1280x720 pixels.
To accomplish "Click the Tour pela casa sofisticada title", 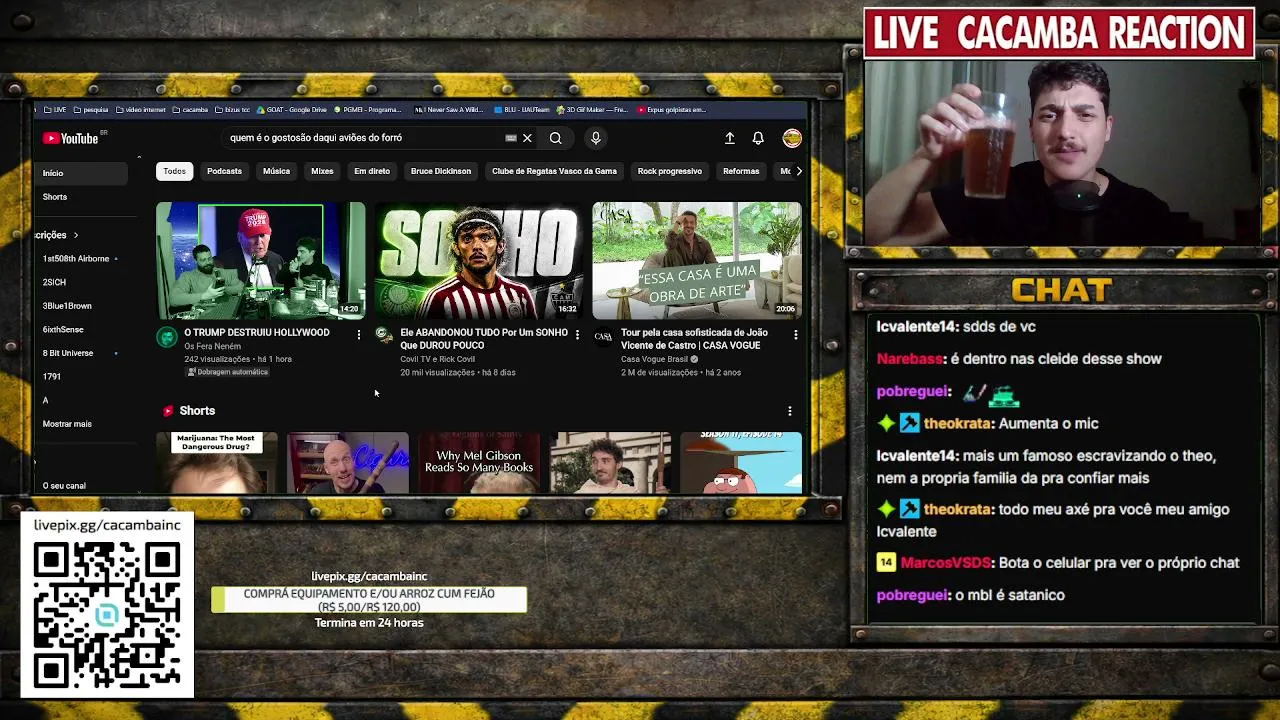I will tap(694, 339).
